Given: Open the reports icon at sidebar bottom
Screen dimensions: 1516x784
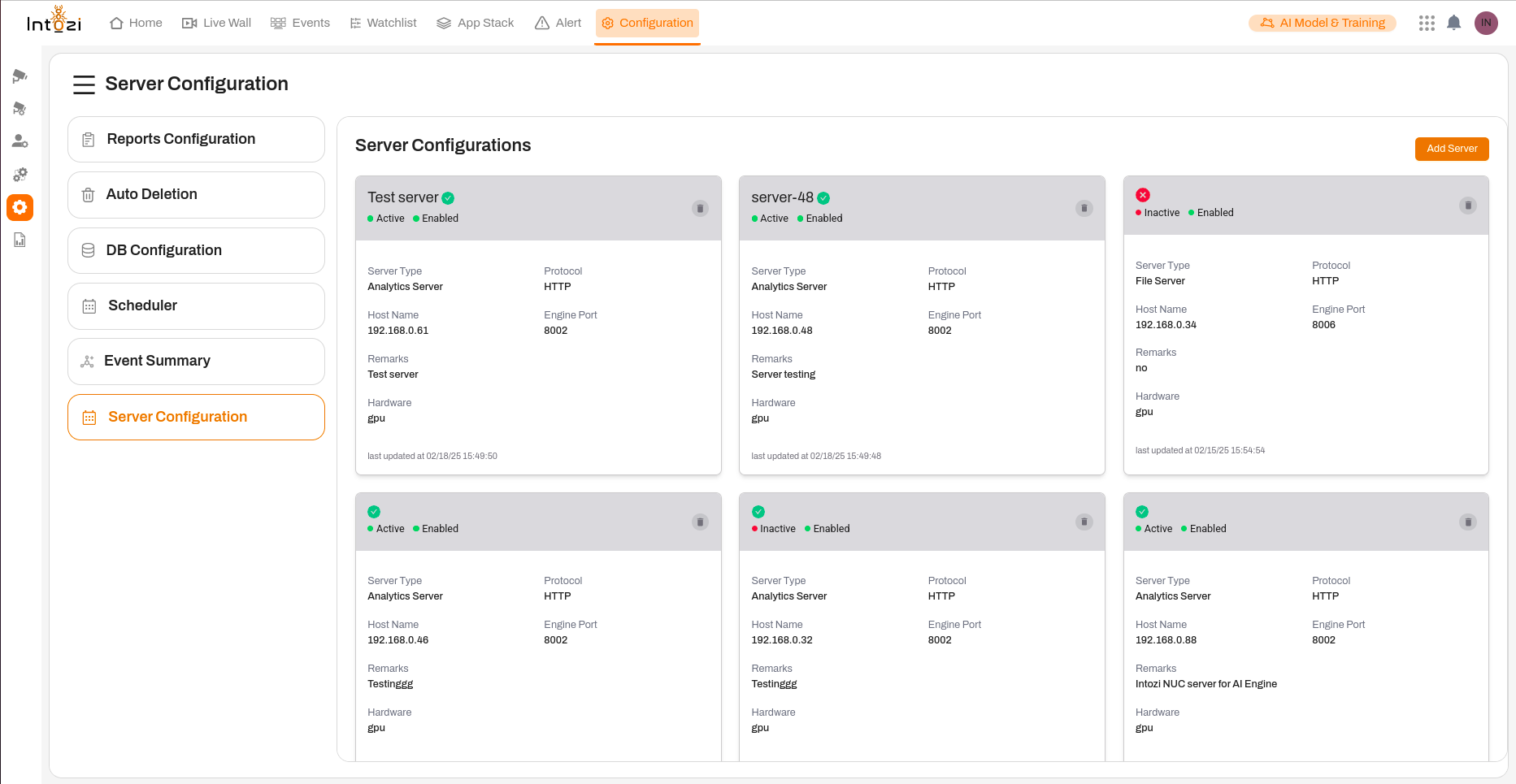Looking at the screenshot, I should [x=20, y=240].
